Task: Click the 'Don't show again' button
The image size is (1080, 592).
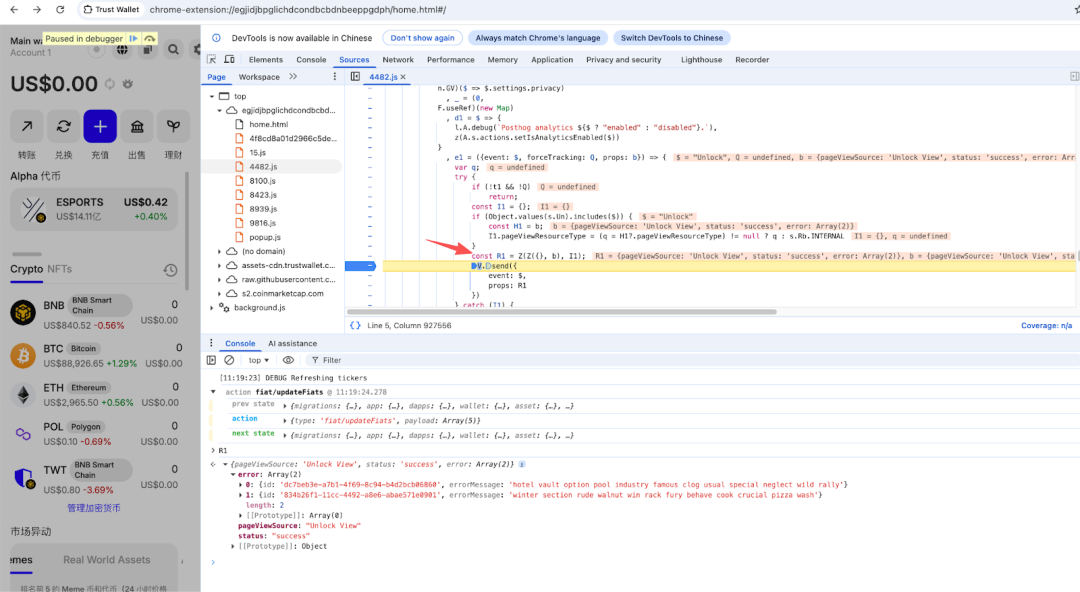Action: [x=422, y=38]
